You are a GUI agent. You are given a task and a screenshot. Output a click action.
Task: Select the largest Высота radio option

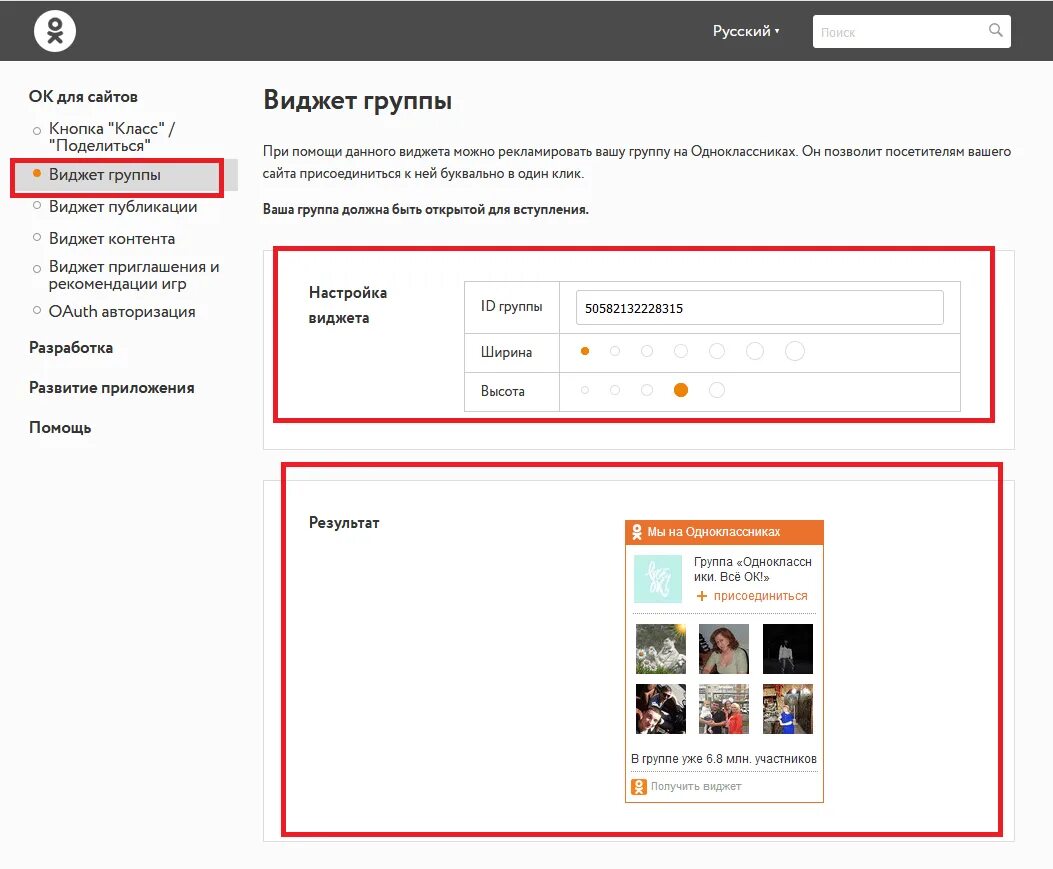pos(717,390)
